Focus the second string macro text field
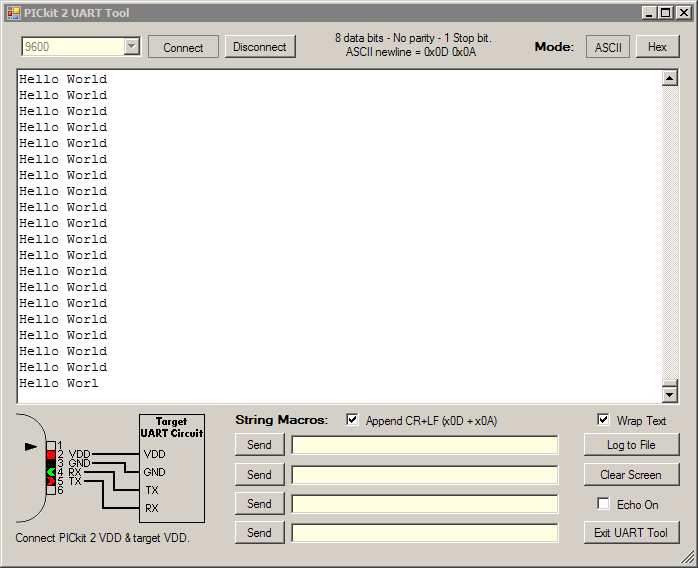 [x=425, y=475]
